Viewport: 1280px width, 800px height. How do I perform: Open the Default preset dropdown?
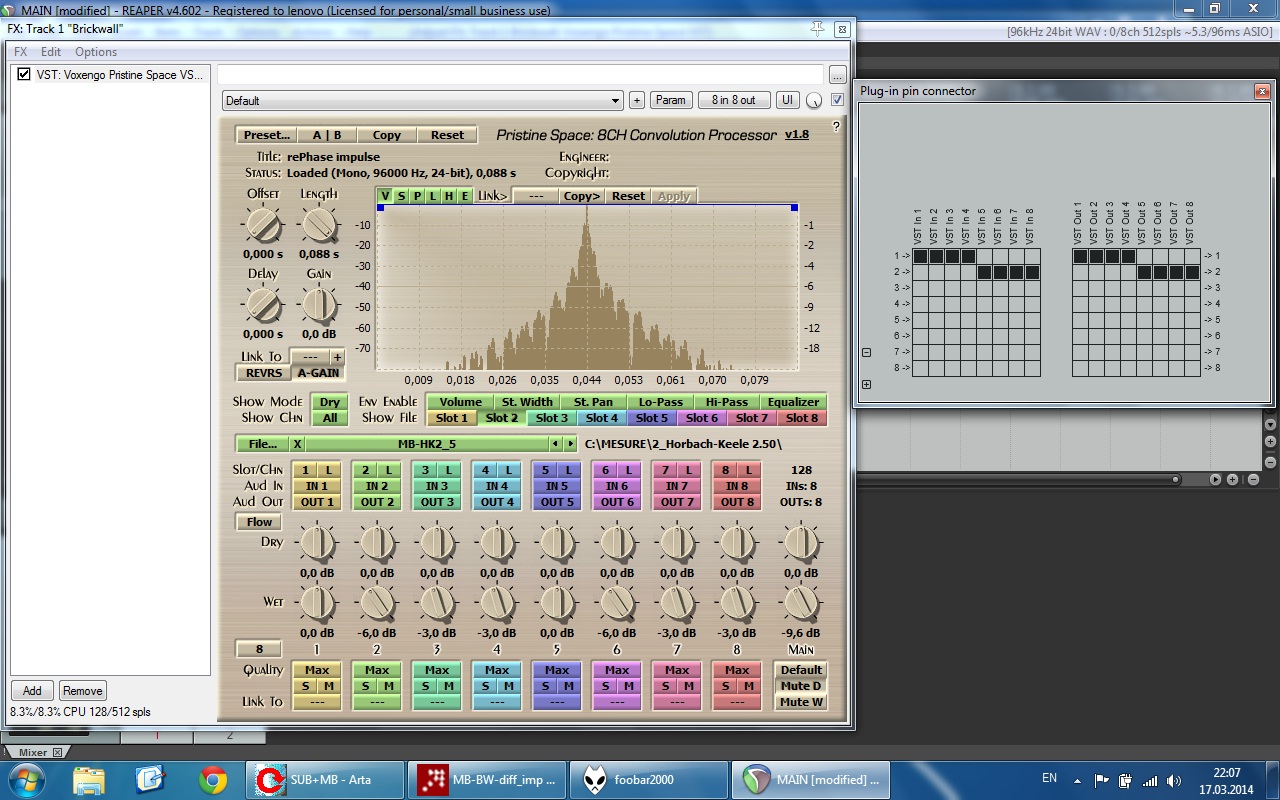click(x=421, y=101)
